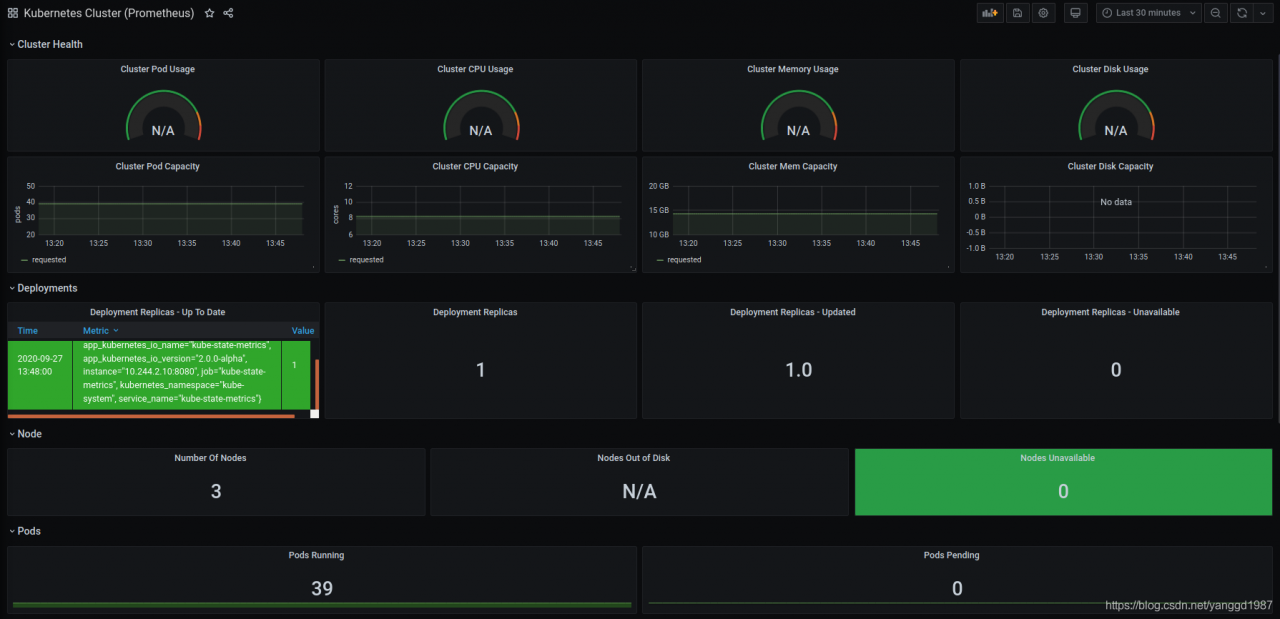Screen dimensions: 1280x619
Task: Click the refresh dashboard icon
Action: 1242,13
